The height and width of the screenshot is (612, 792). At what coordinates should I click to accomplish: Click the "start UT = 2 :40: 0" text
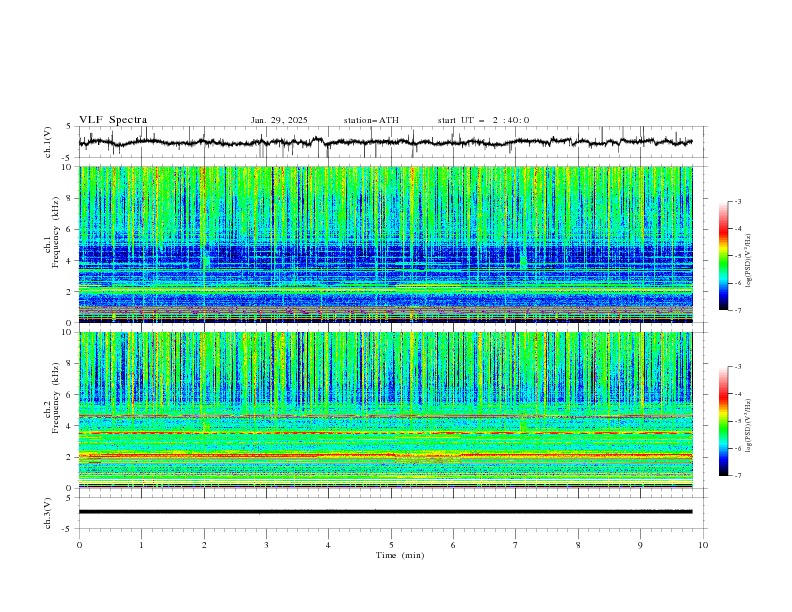point(483,120)
